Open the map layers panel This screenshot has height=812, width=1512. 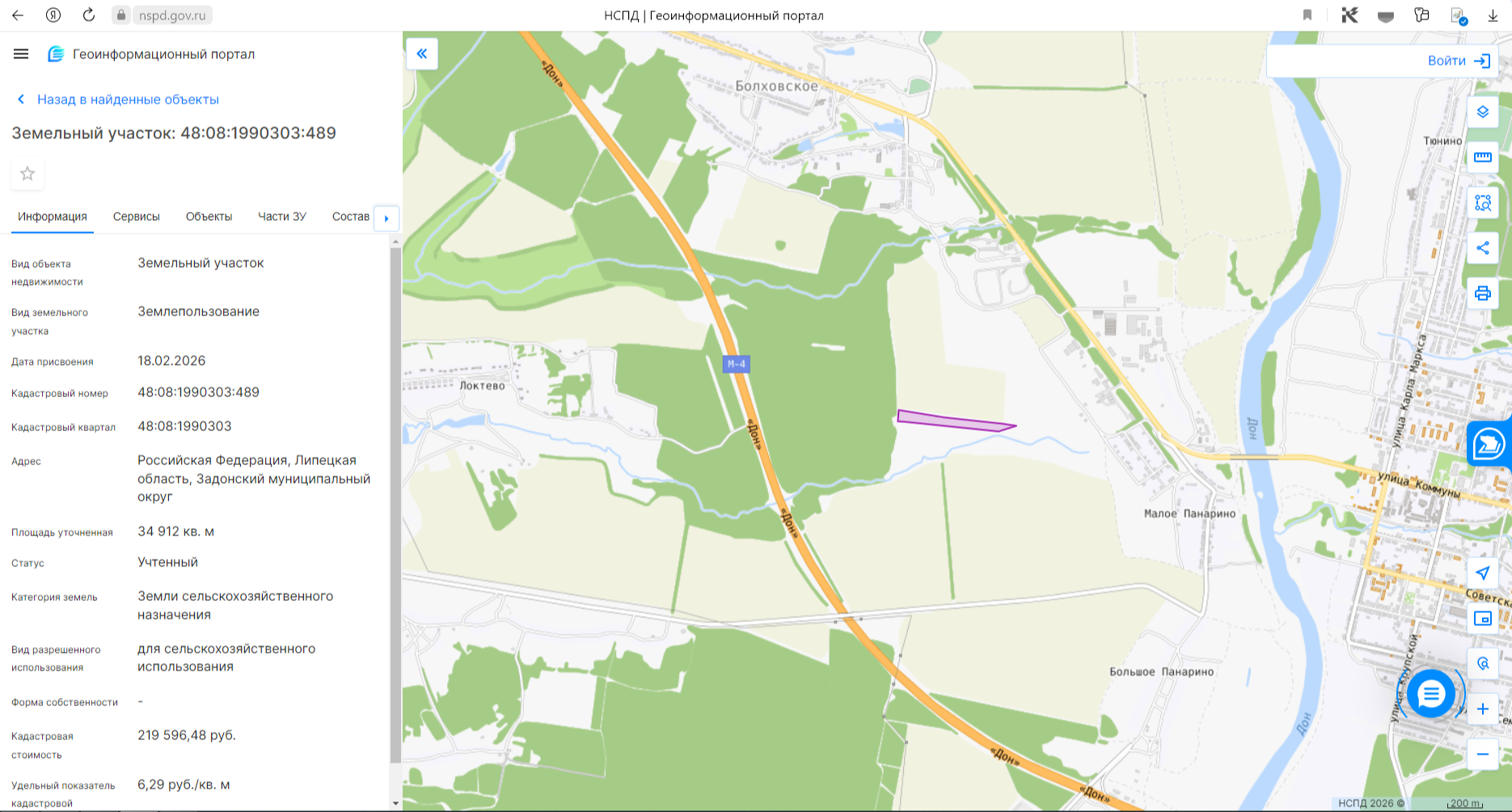tap(1482, 112)
